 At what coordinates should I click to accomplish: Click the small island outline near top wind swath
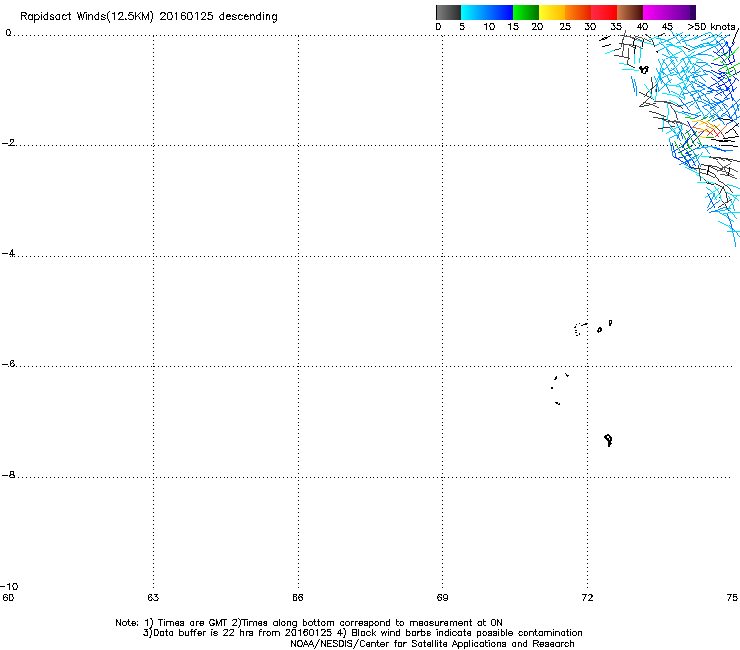(x=644, y=69)
